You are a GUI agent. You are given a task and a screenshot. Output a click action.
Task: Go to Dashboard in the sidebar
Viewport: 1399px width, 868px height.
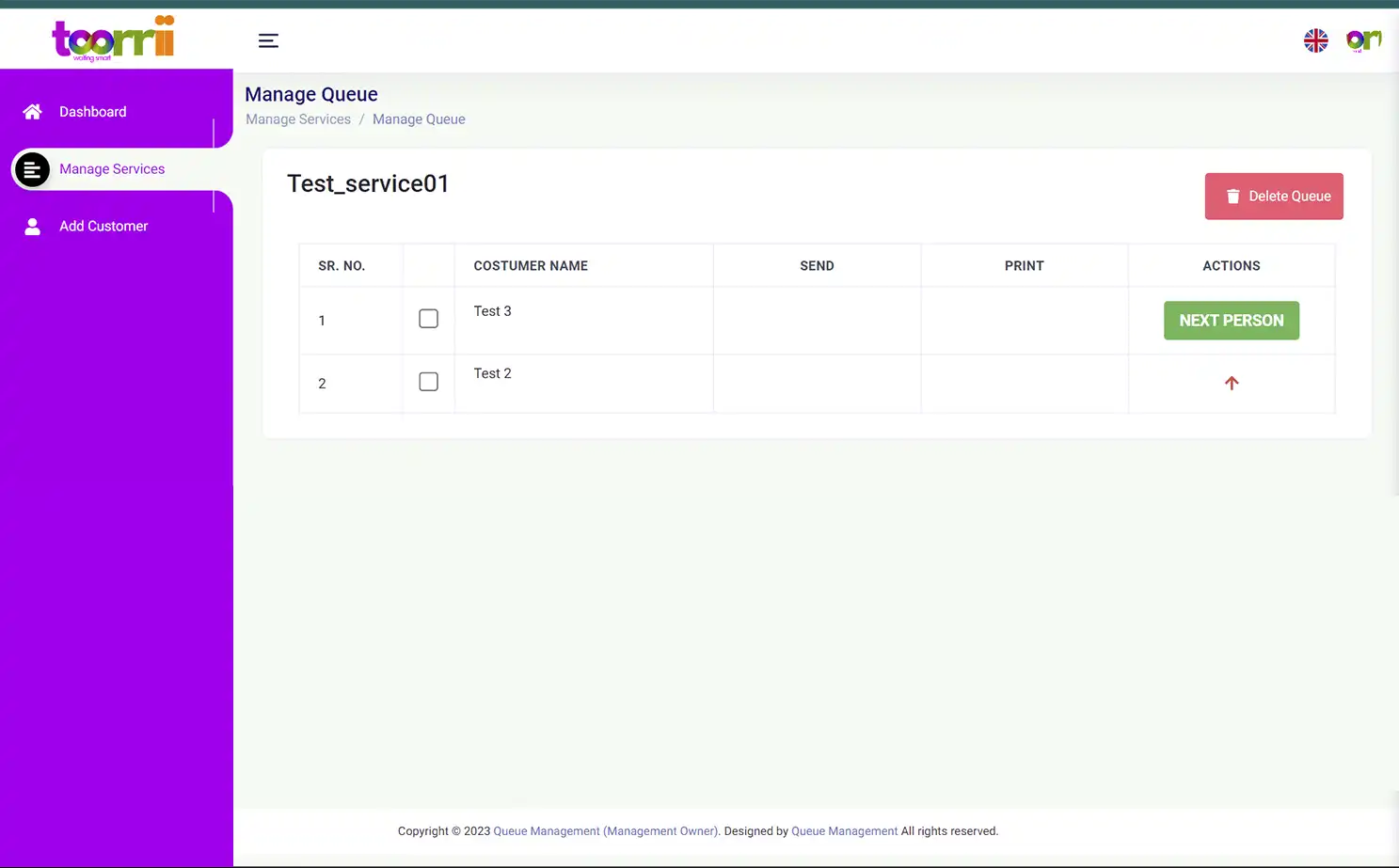pos(93,111)
